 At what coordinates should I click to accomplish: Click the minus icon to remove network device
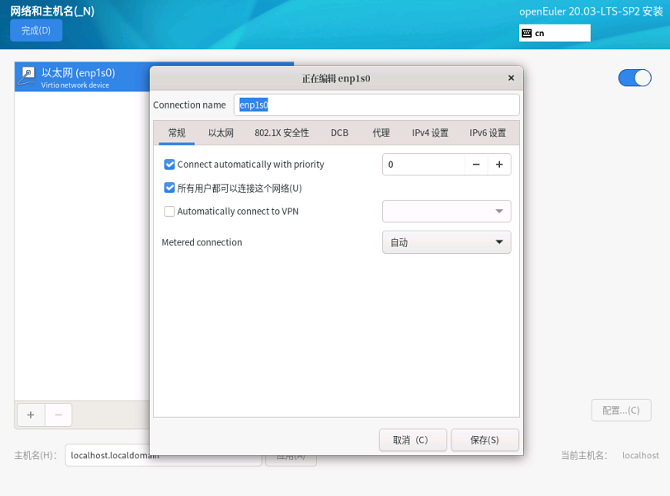[x=58, y=414]
